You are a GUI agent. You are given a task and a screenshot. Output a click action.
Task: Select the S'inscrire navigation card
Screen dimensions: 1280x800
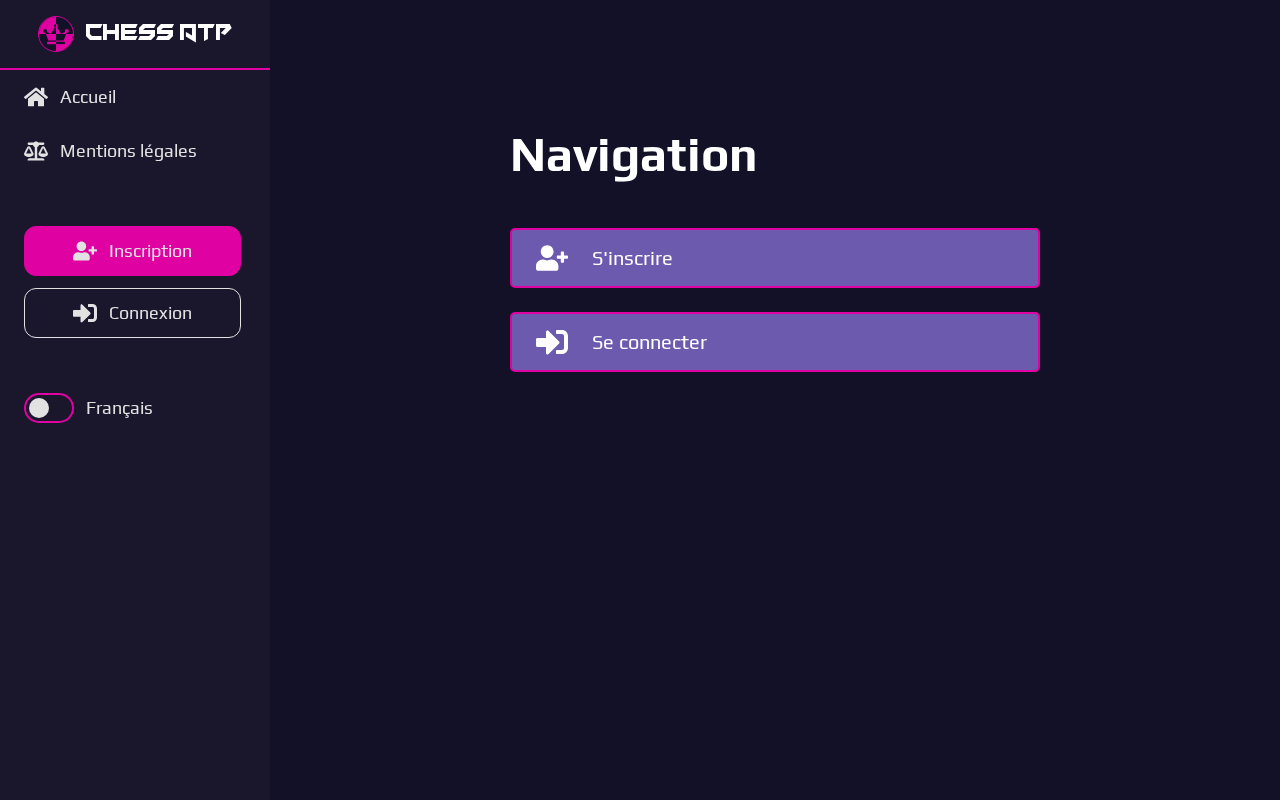775,258
